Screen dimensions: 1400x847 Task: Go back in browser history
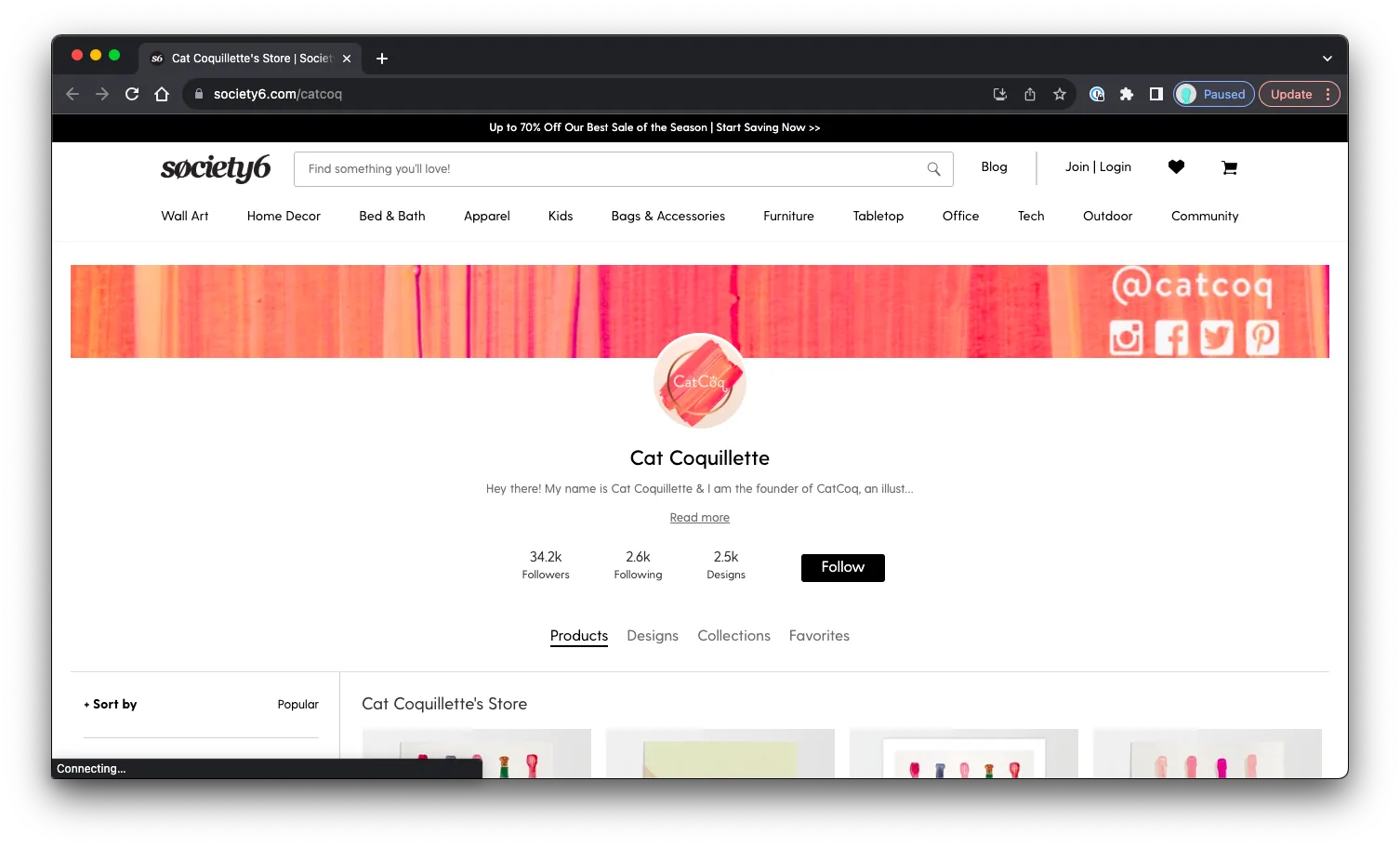pos(73,94)
